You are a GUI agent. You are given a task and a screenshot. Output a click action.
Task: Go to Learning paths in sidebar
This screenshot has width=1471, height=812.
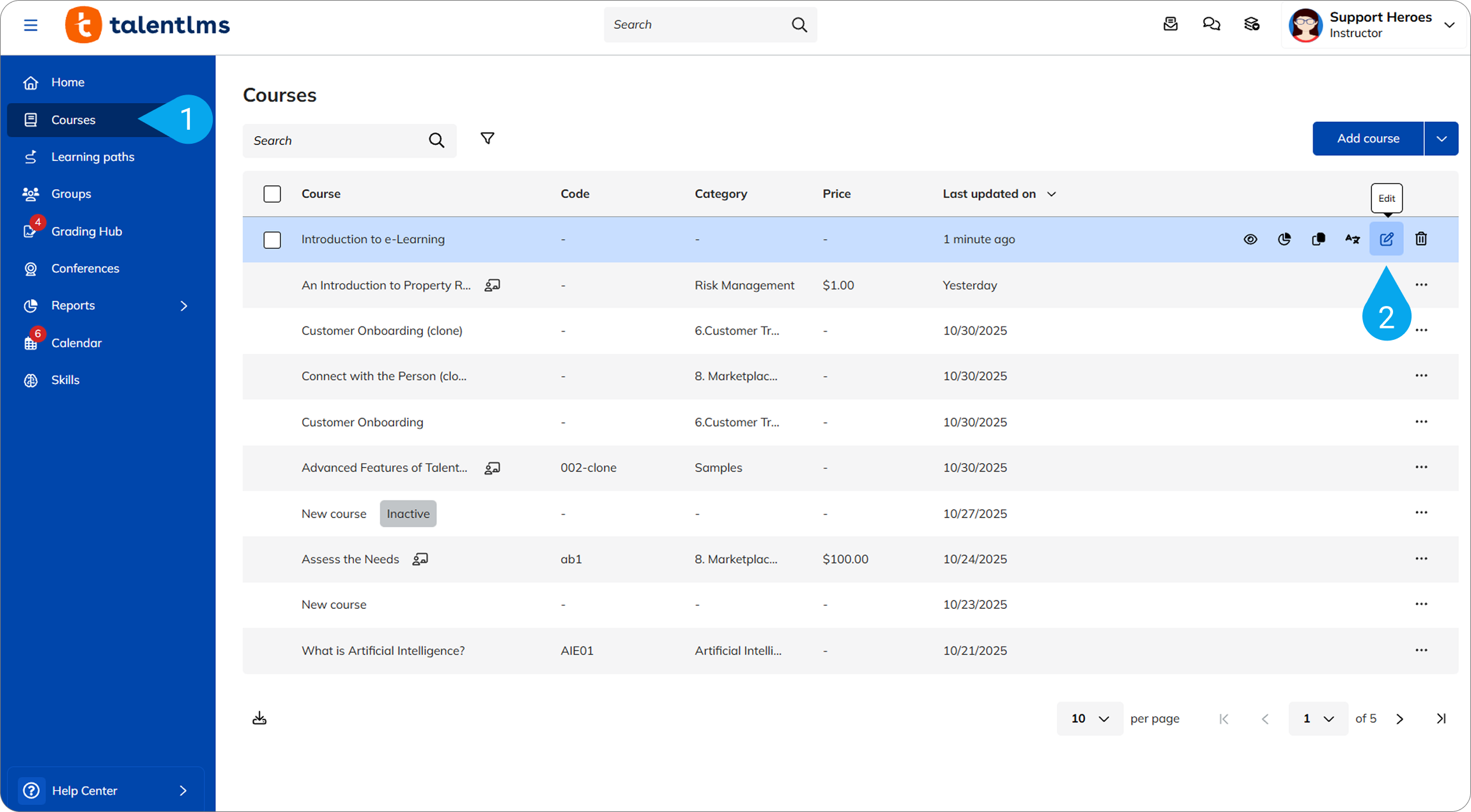[x=93, y=157]
